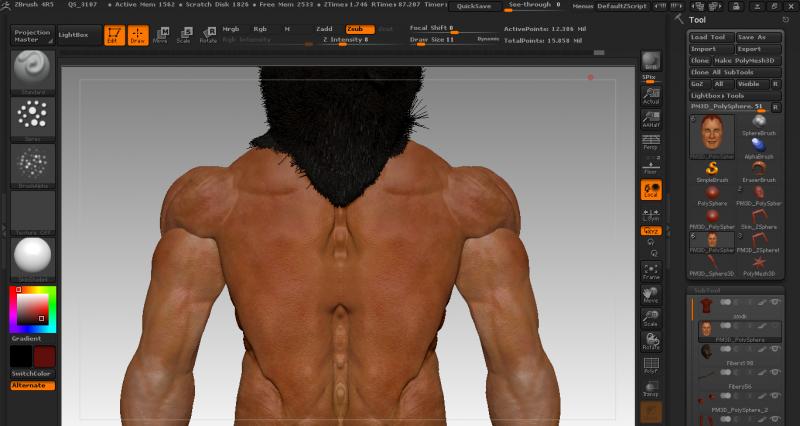
Task: Activate Edit mode button
Action: coord(114,35)
